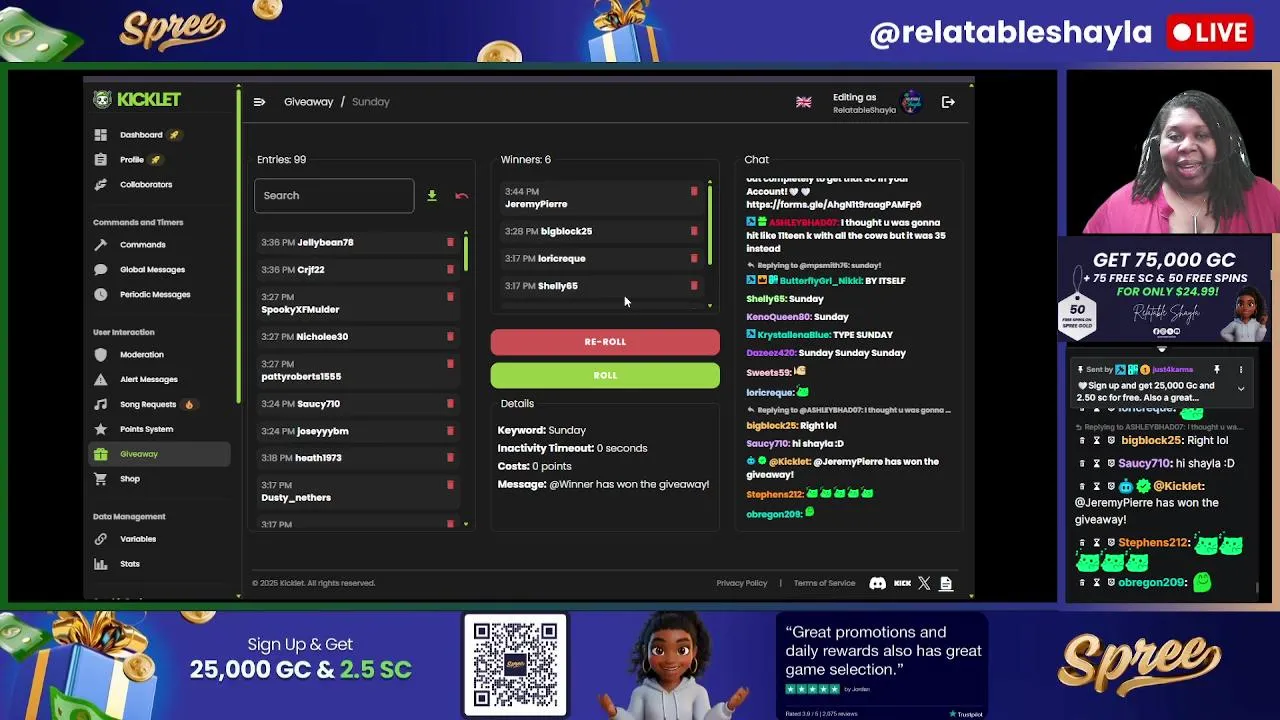Click the green ROLL button
1280x720 pixels.
(x=605, y=376)
